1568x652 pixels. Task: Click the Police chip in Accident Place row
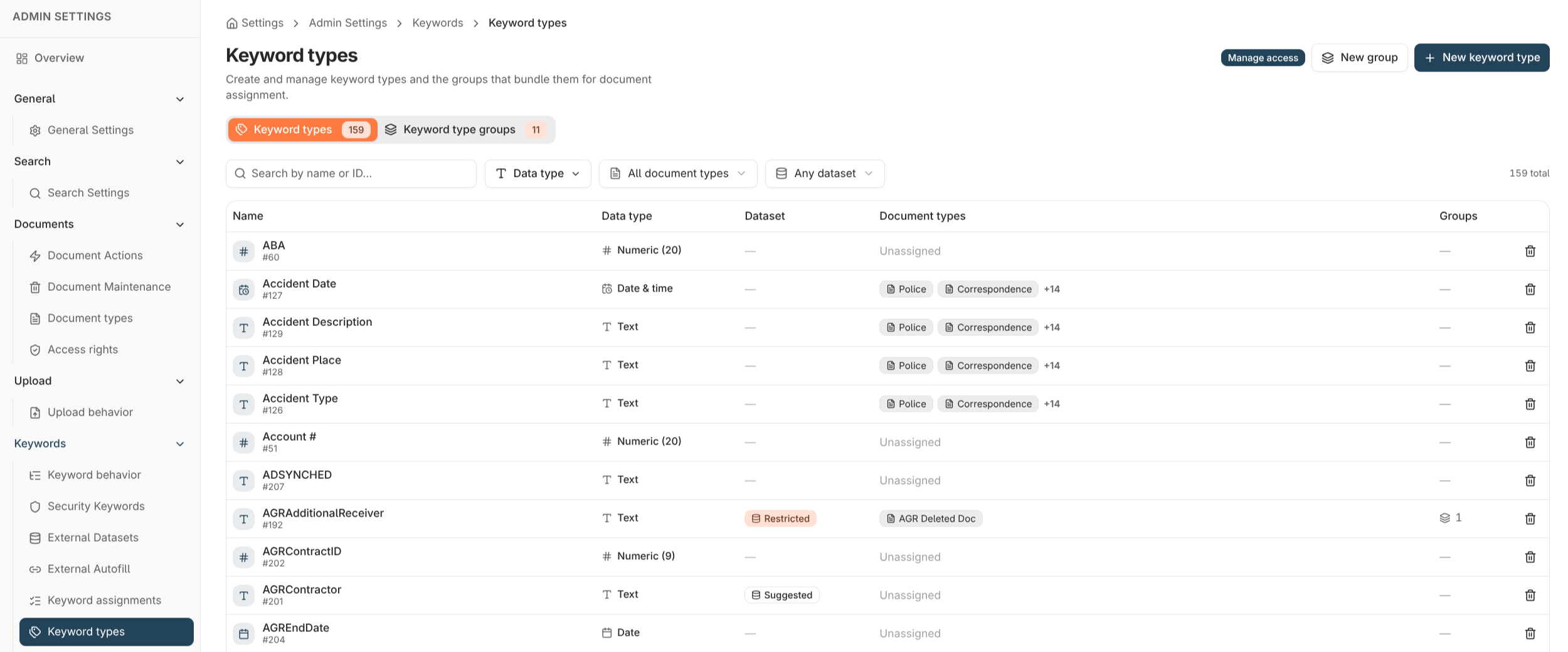906,365
